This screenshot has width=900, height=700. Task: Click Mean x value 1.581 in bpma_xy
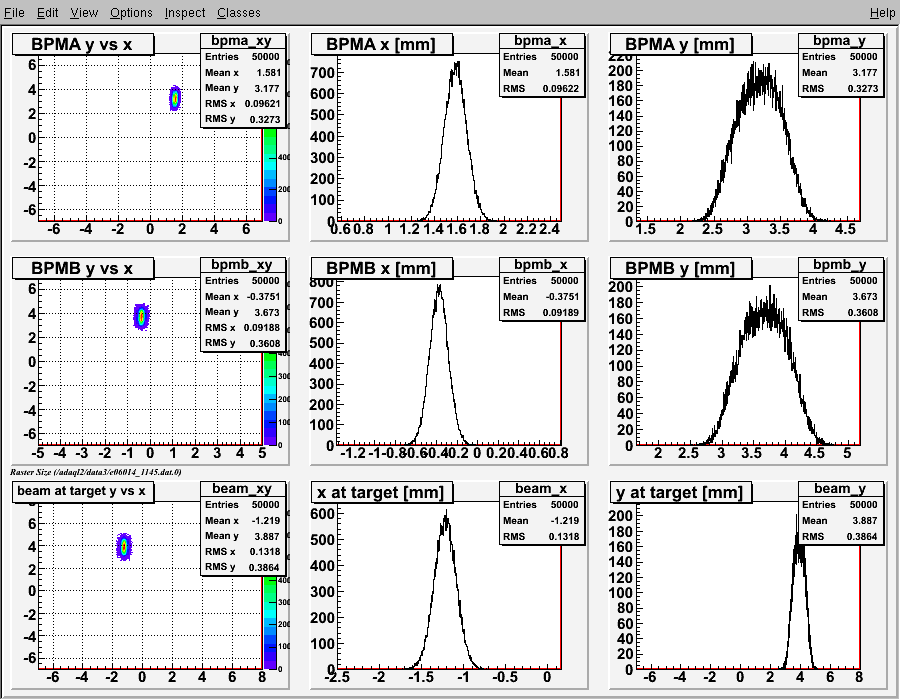click(x=269, y=73)
